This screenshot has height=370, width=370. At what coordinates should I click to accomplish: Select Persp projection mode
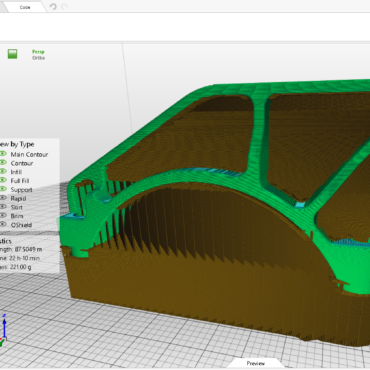[38, 52]
